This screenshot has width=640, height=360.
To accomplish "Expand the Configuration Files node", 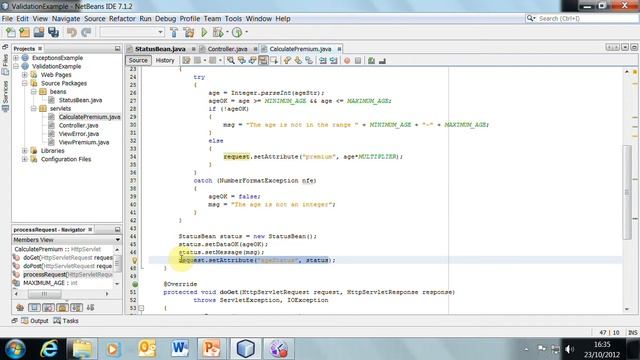I will pyautogui.click(x=24, y=160).
